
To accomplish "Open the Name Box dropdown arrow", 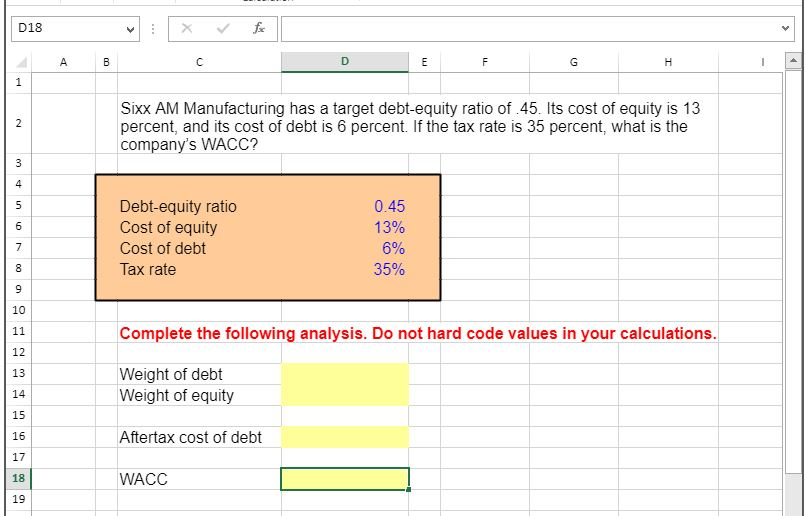I will [x=130, y=29].
